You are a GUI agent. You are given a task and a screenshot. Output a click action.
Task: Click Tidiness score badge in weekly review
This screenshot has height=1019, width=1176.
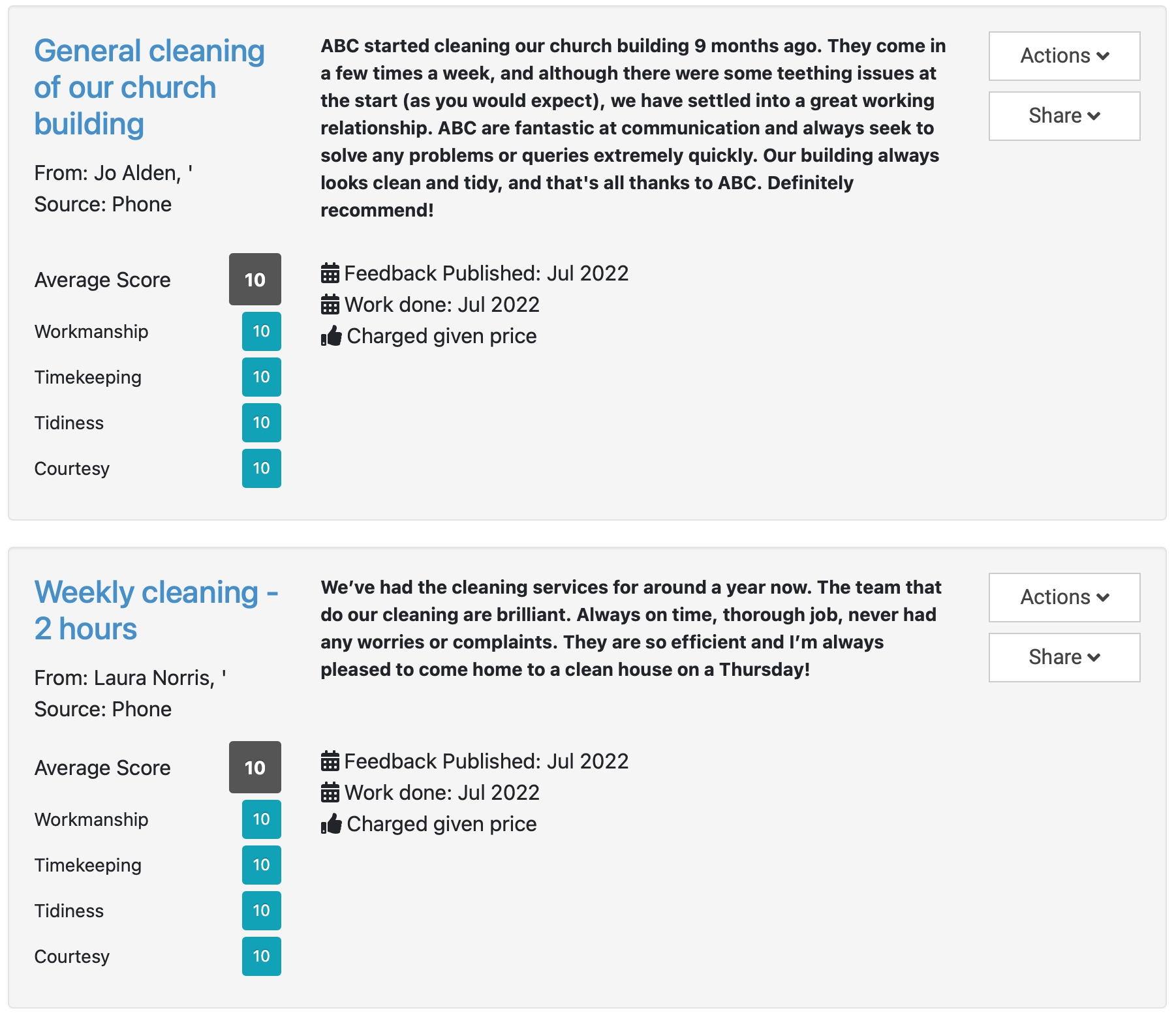pyautogui.click(x=261, y=911)
